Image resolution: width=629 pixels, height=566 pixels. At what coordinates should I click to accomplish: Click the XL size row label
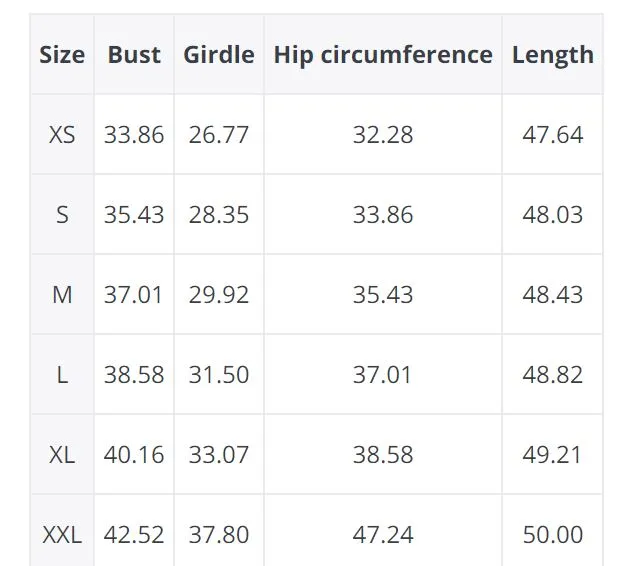click(62, 454)
